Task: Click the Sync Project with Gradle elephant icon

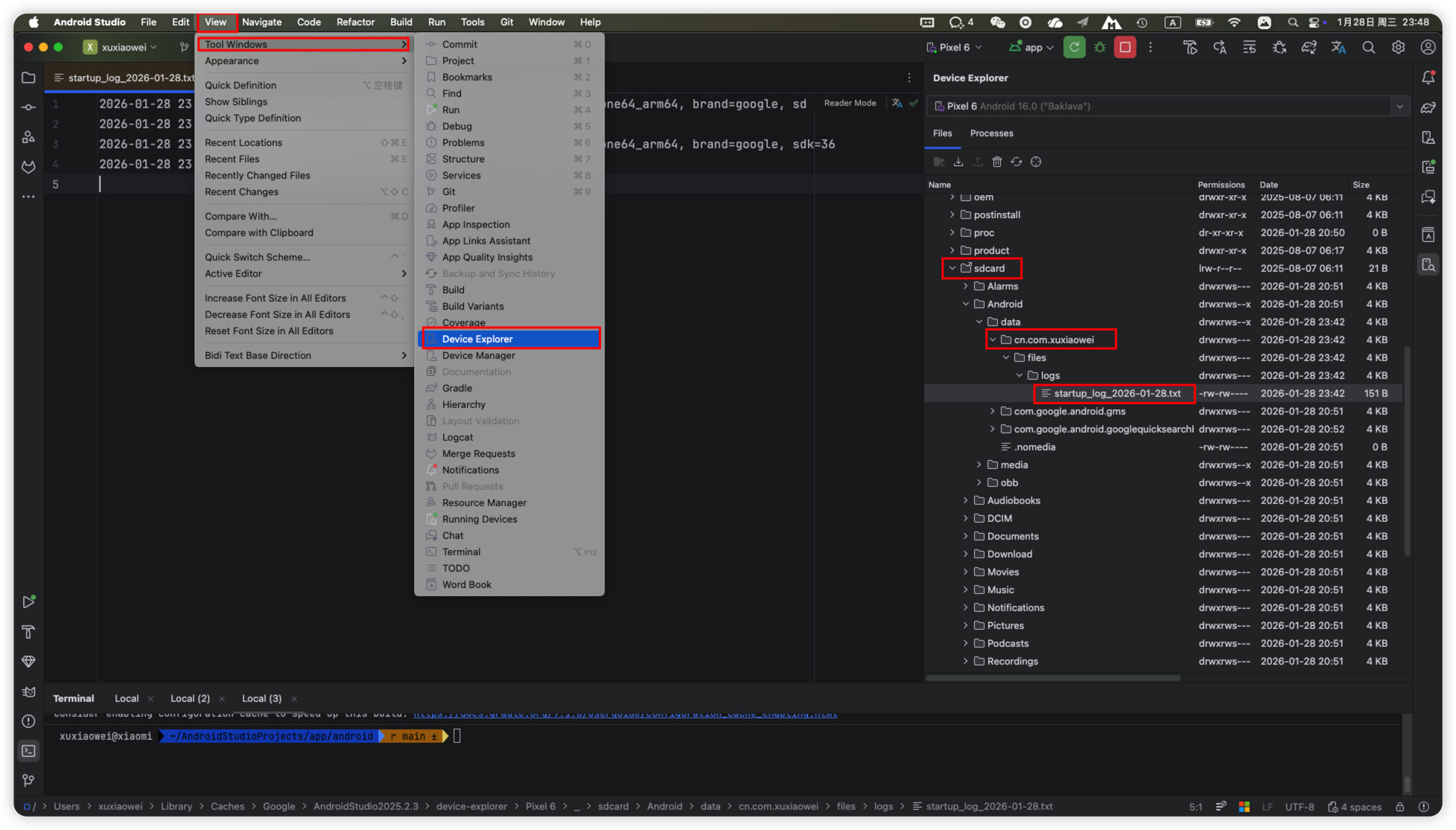Action: 1309,48
